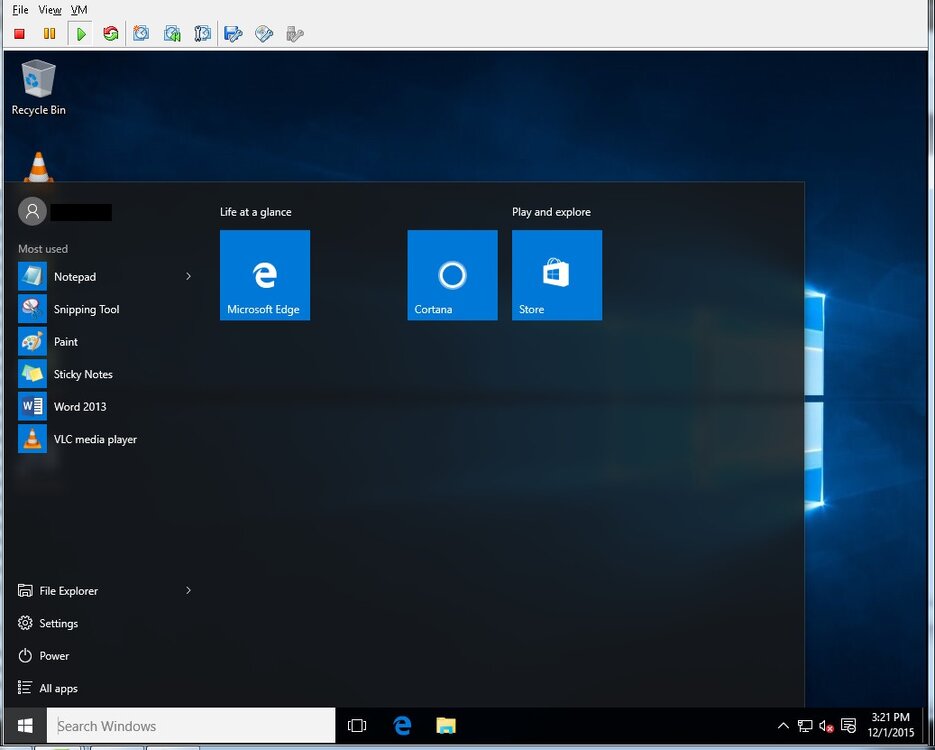935x750 pixels.
Task: Open Recycle Bin on the desktop
Action: click(x=38, y=87)
